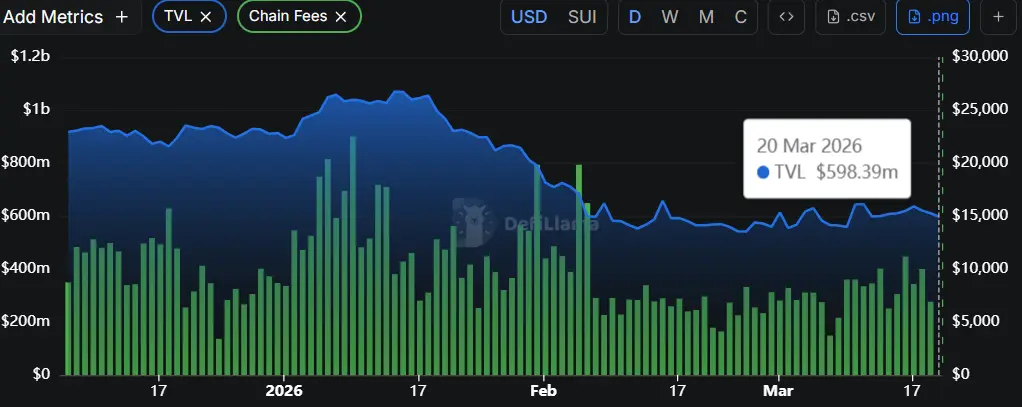
Task: Click the plus icon beside Add Metrics
Action: pyautogui.click(x=122, y=17)
